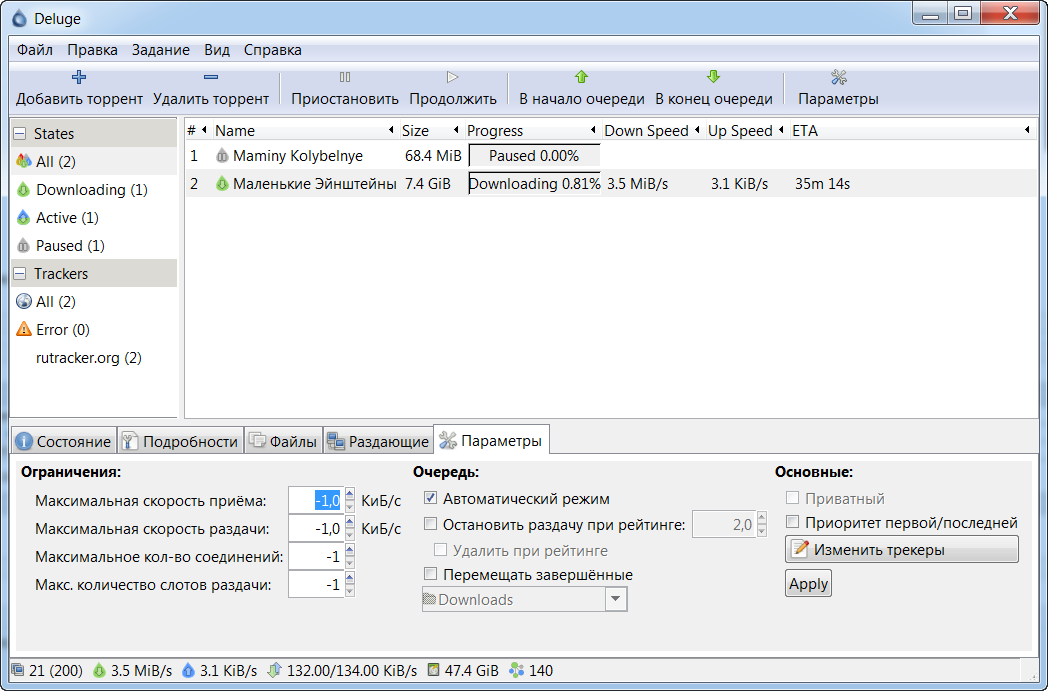Open the Правка menu
The image size is (1048, 691).
(92, 49)
